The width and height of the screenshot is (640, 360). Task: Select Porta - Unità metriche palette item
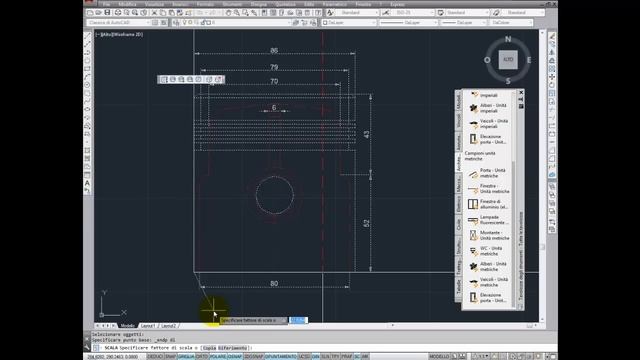coord(489,173)
